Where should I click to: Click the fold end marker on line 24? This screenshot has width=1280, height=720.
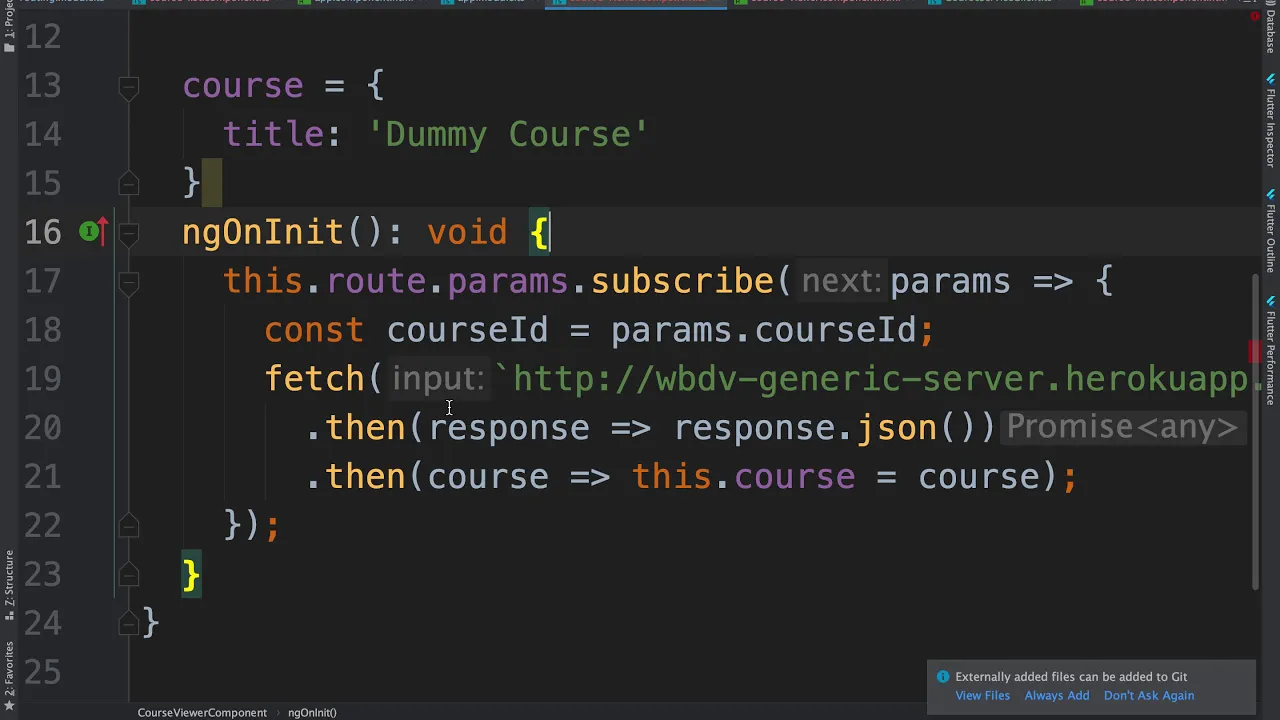click(x=128, y=623)
